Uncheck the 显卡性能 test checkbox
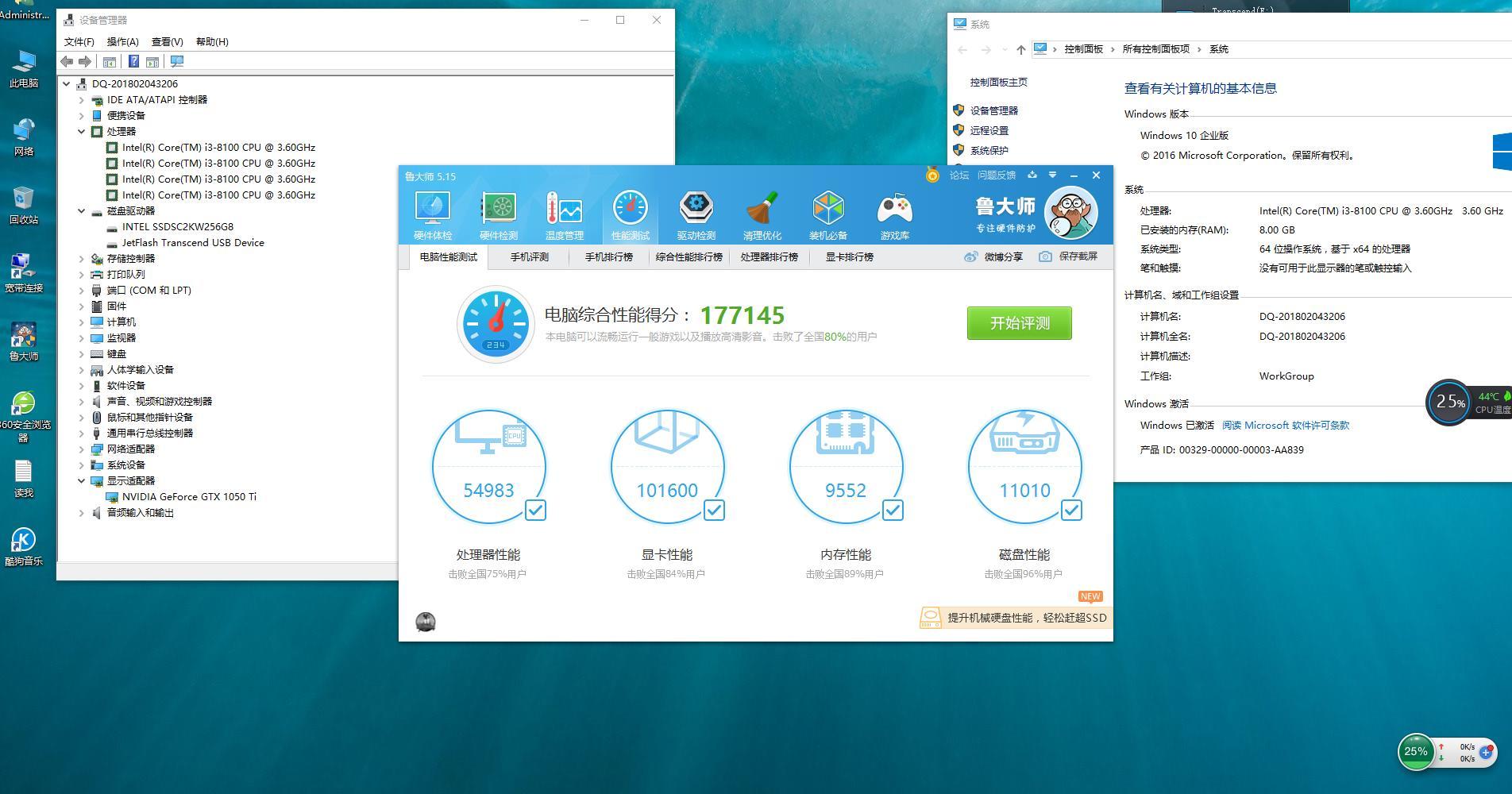The image size is (1512, 794). pos(714,510)
